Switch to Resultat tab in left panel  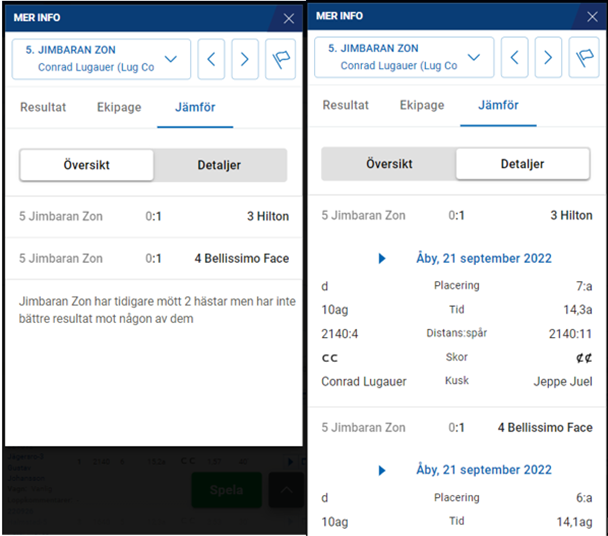43,107
